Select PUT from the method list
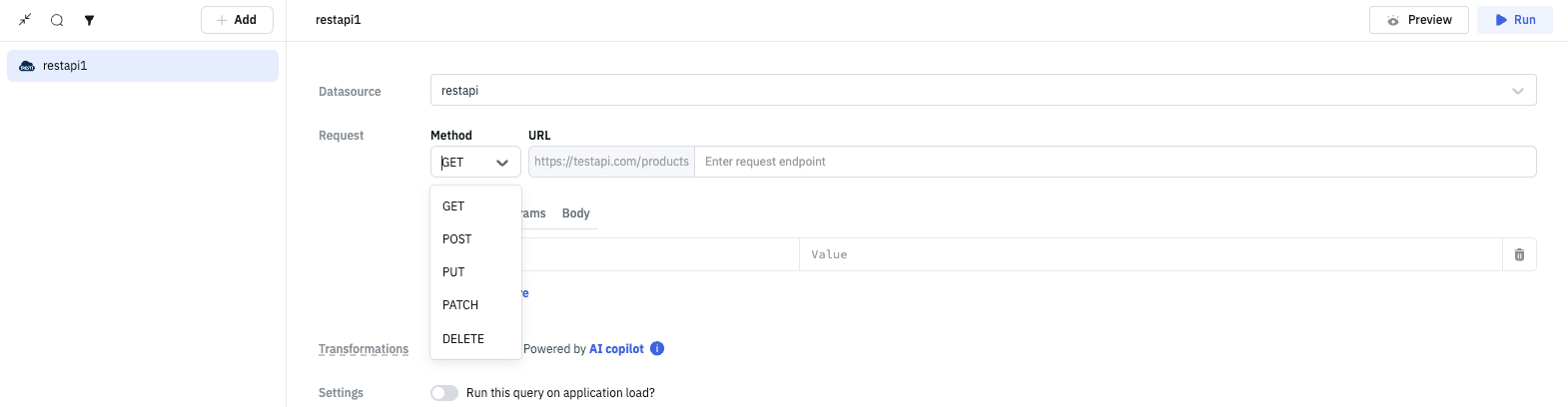 tap(453, 272)
